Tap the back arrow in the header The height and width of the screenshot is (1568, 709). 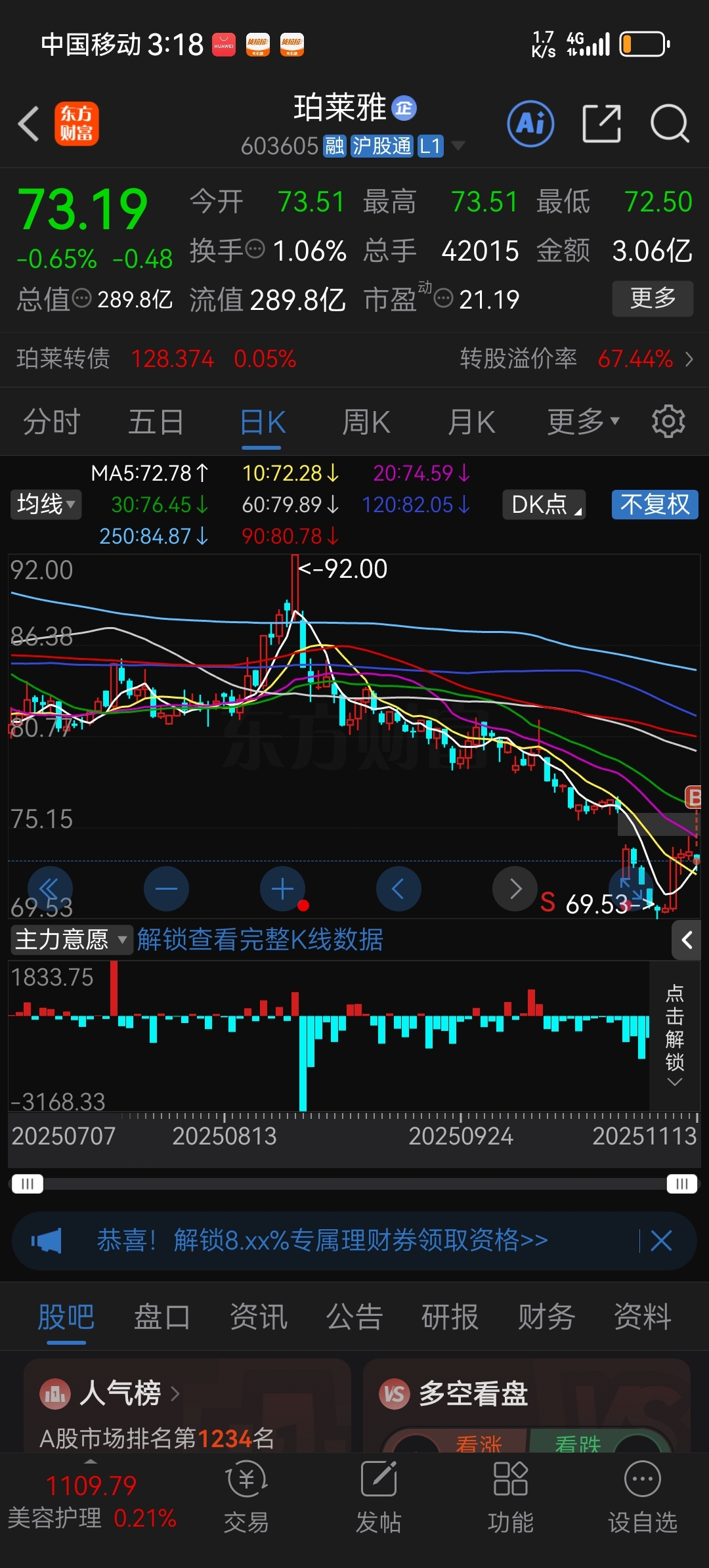click(28, 123)
